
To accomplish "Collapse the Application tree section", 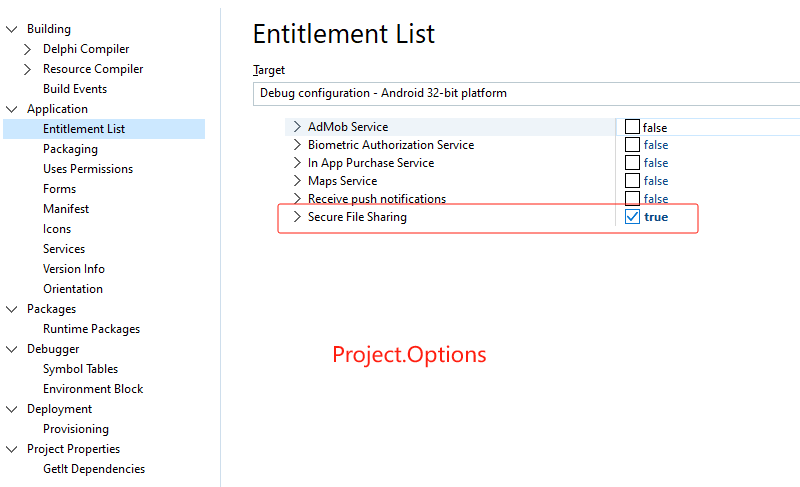I will coord(12,109).
